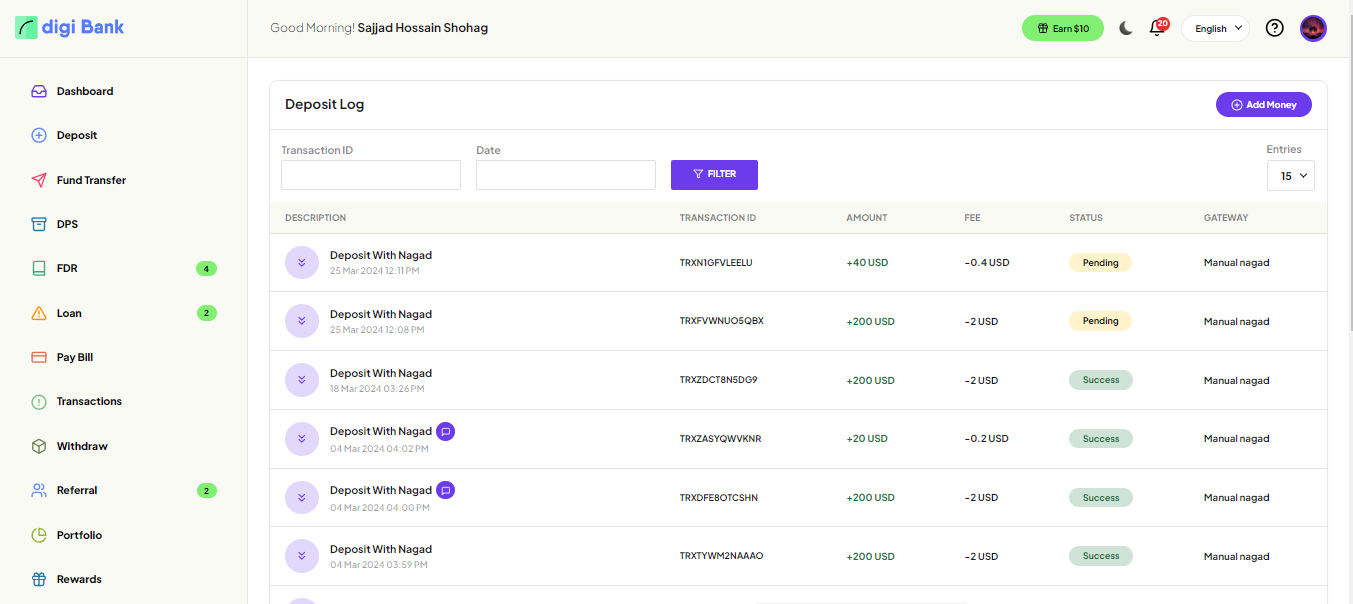Open the help question mark icon

[1274, 28]
